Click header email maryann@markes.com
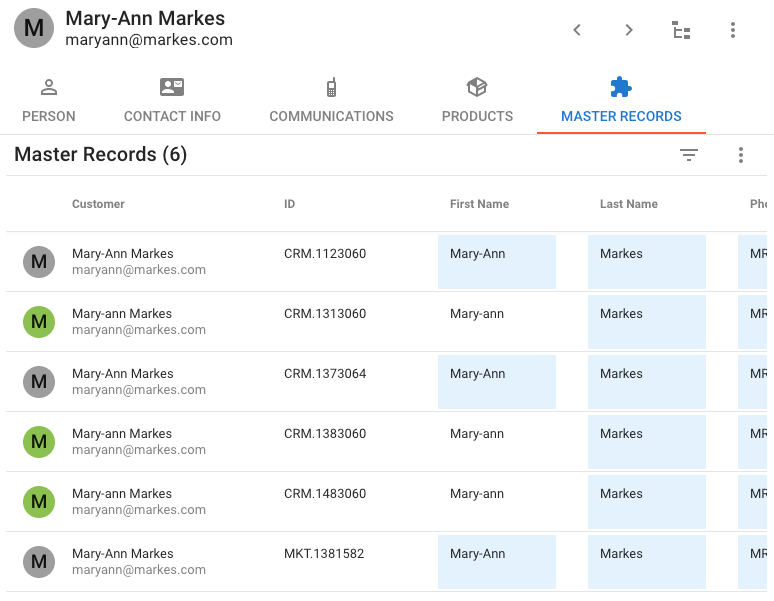This screenshot has width=774, height=601. (149, 40)
